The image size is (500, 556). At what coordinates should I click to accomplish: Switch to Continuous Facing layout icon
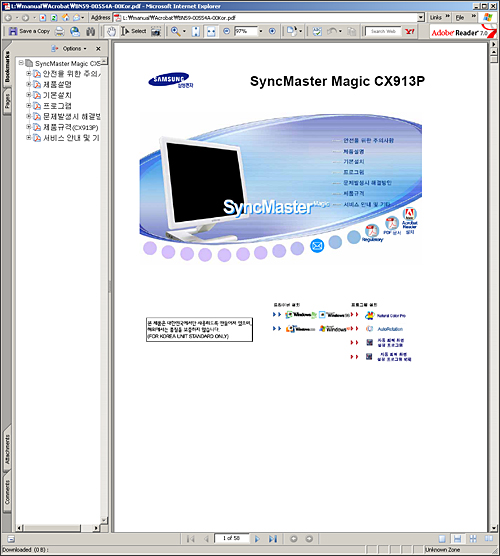[x=473, y=539]
